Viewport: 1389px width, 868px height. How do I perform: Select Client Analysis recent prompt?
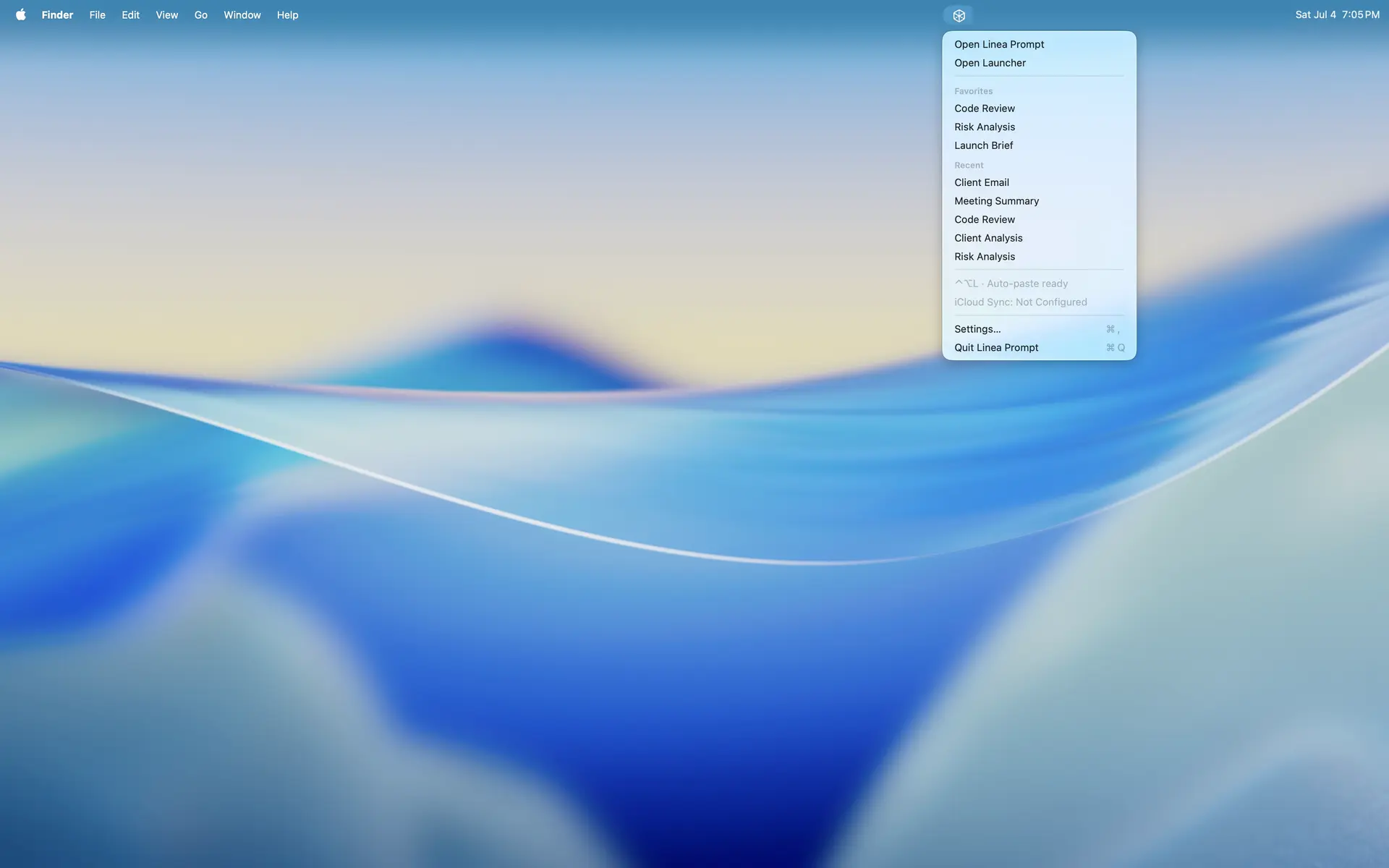[1039, 238]
